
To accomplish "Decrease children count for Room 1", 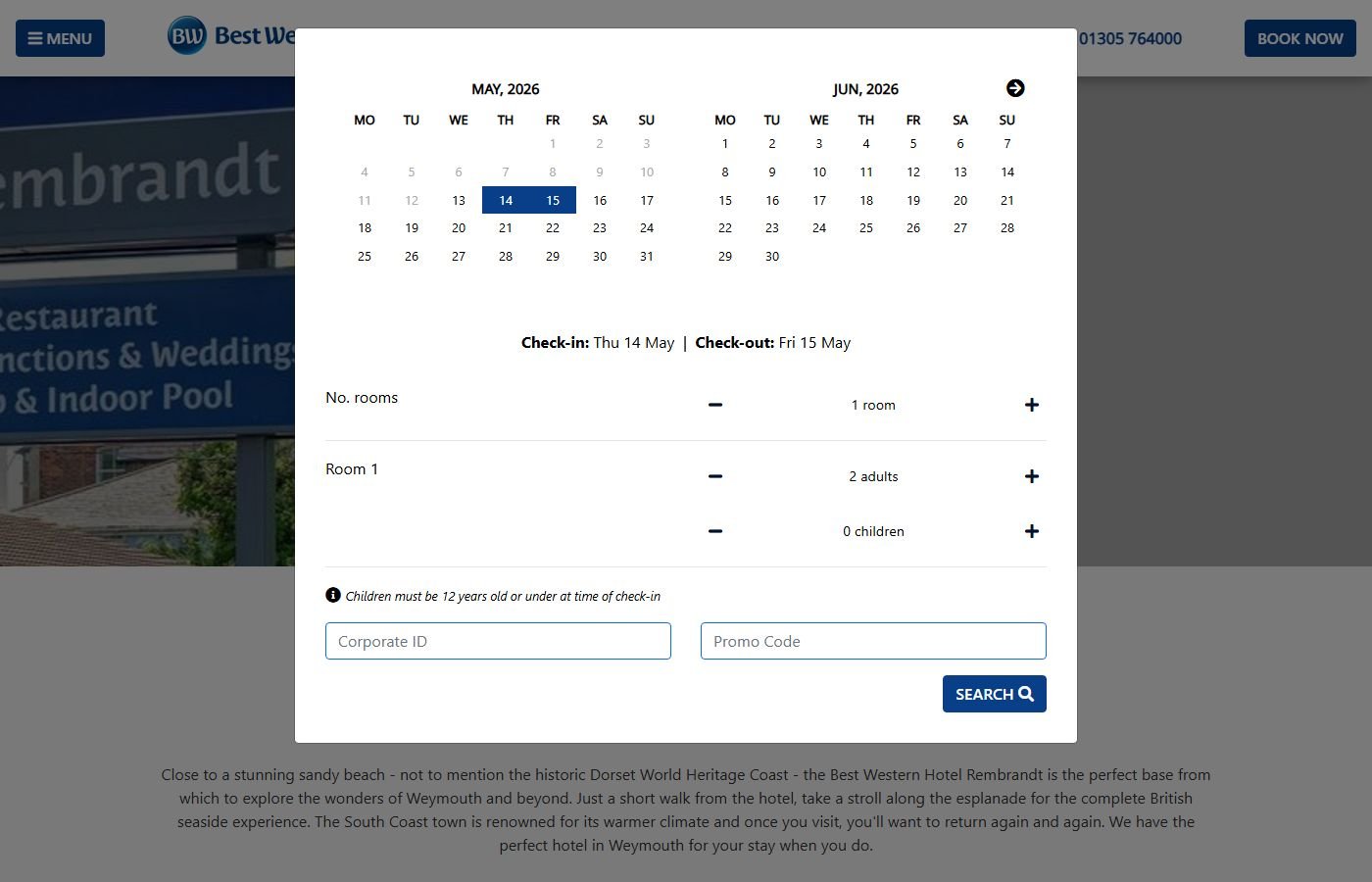I will coord(715,531).
